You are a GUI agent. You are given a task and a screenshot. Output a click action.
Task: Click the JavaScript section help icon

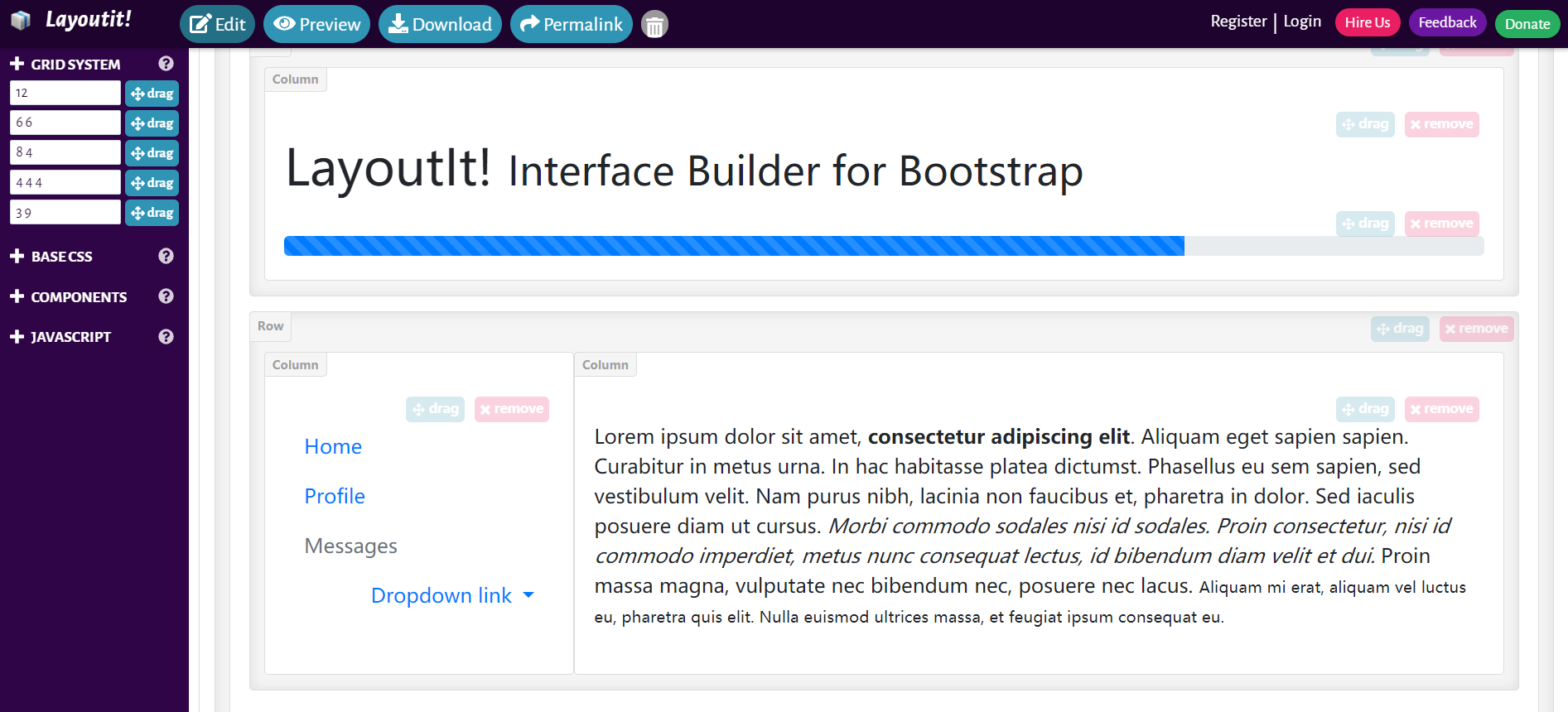pos(166,337)
